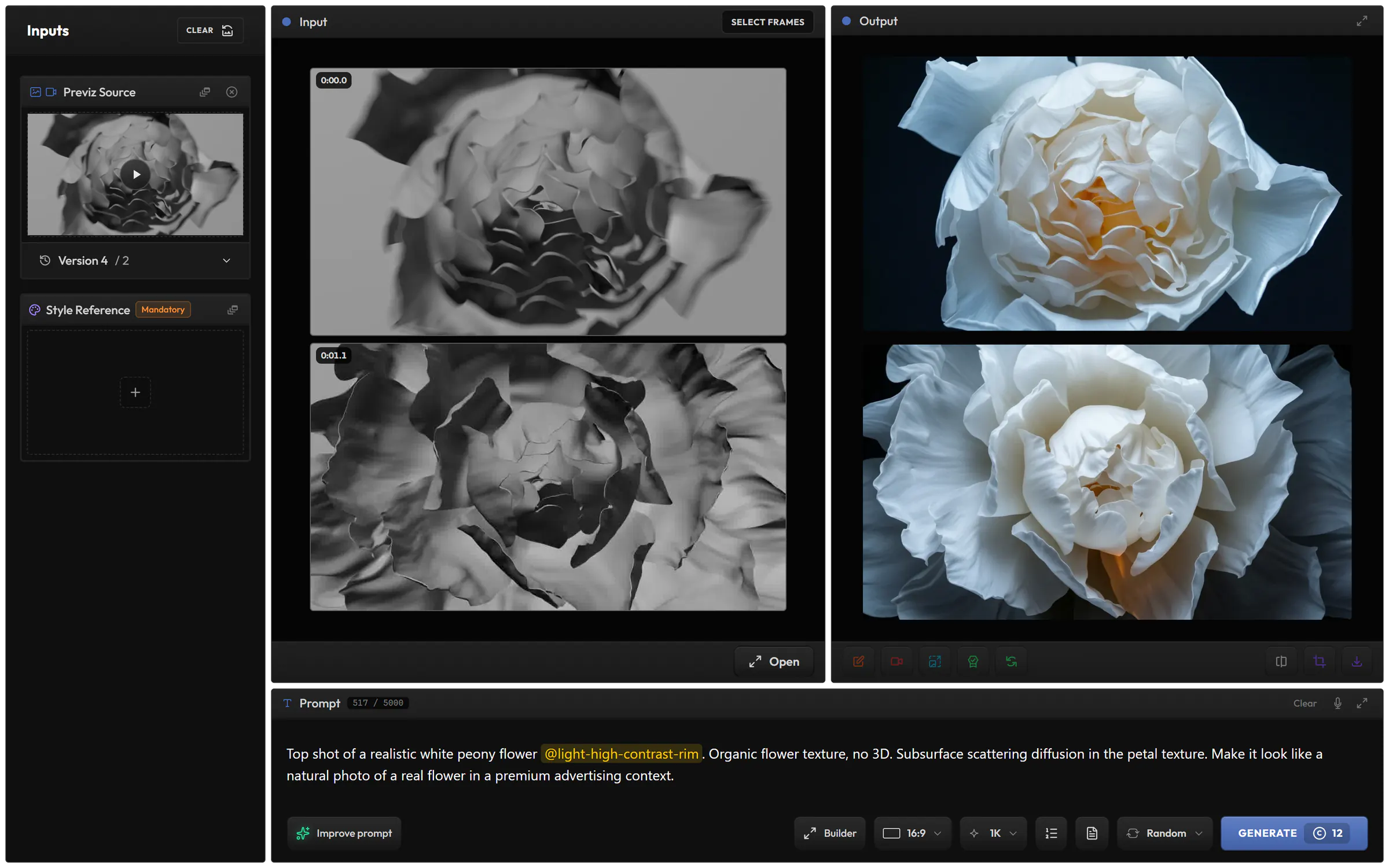Open the 16:9 aspect ratio dropdown
Image resolution: width=1389 pixels, height=868 pixels.
point(912,833)
